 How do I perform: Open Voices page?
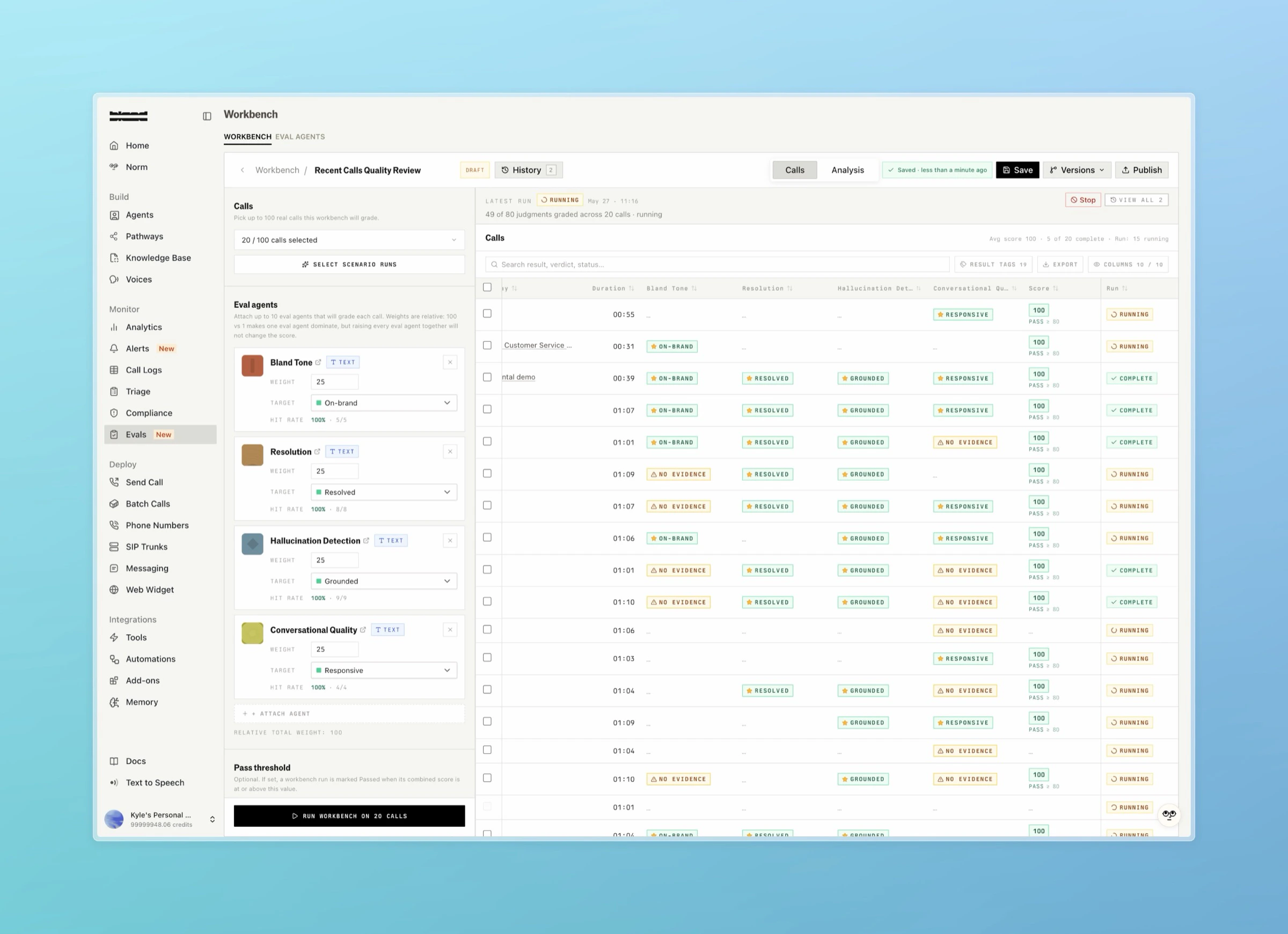tap(138, 280)
